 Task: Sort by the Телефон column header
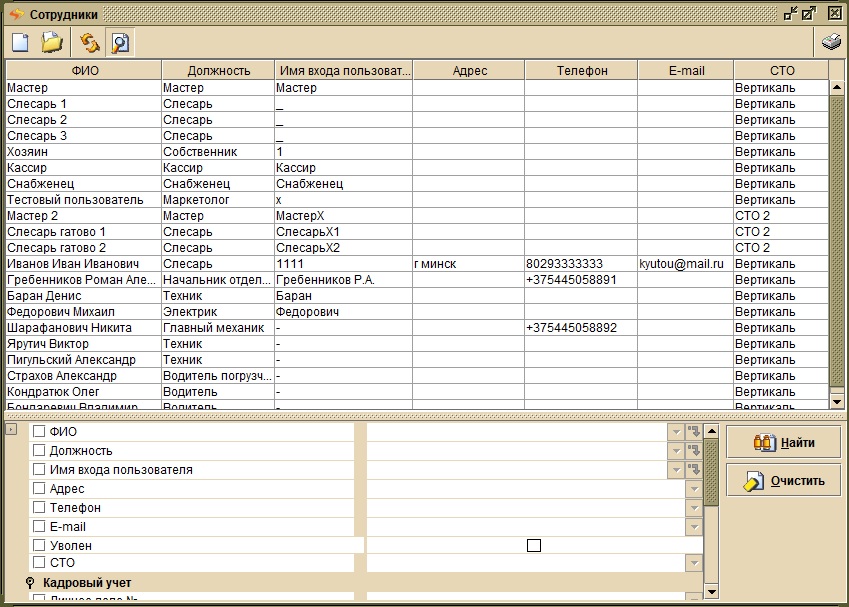click(582, 70)
